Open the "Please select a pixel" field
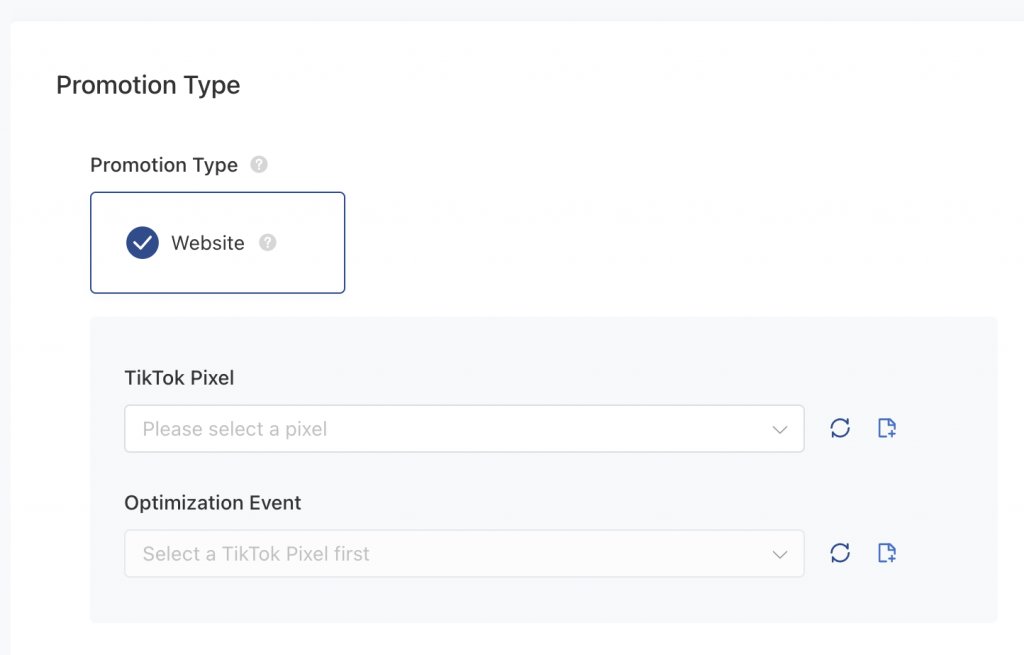 coord(235,429)
